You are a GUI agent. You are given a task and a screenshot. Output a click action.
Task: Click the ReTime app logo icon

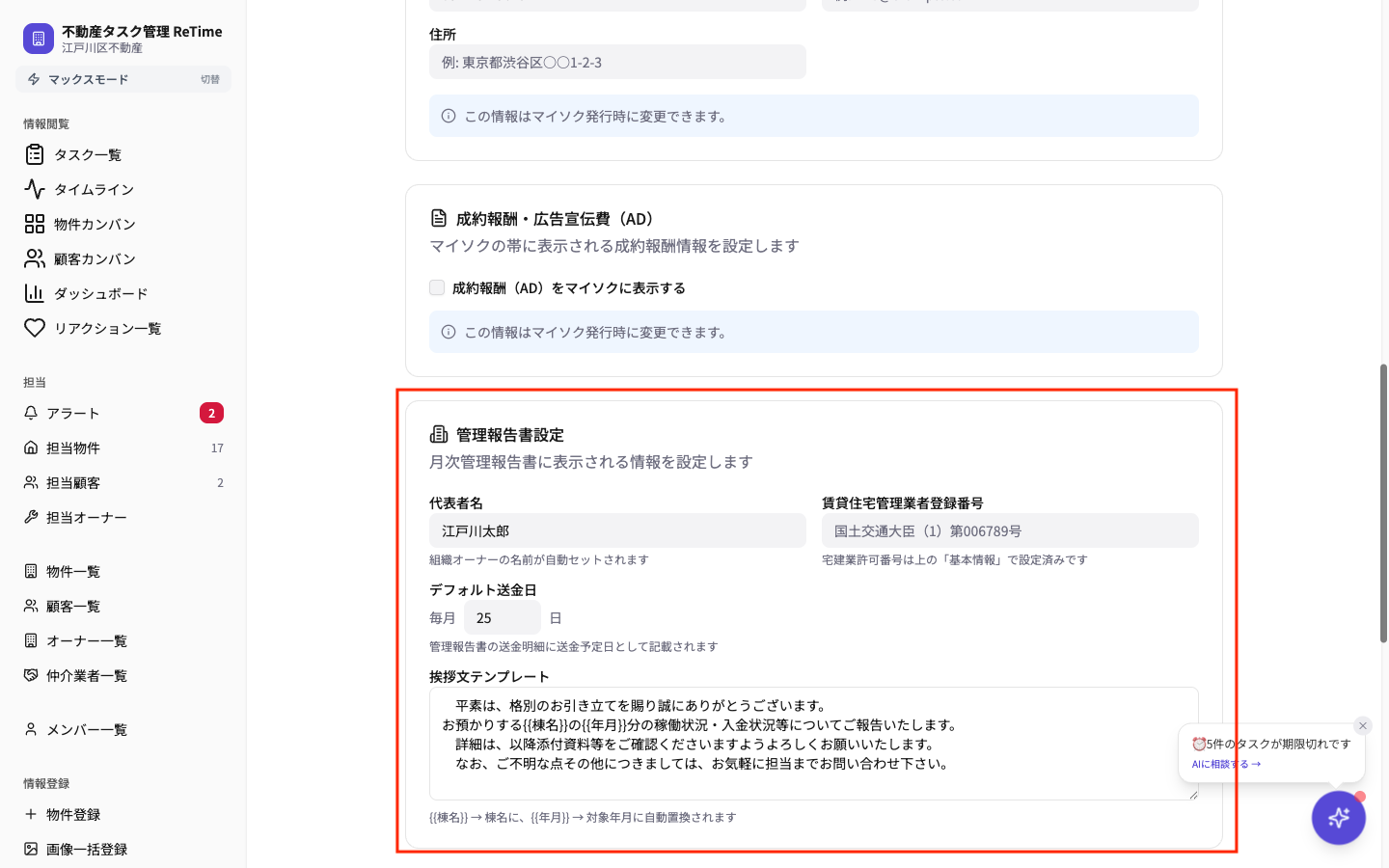pos(39,39)
